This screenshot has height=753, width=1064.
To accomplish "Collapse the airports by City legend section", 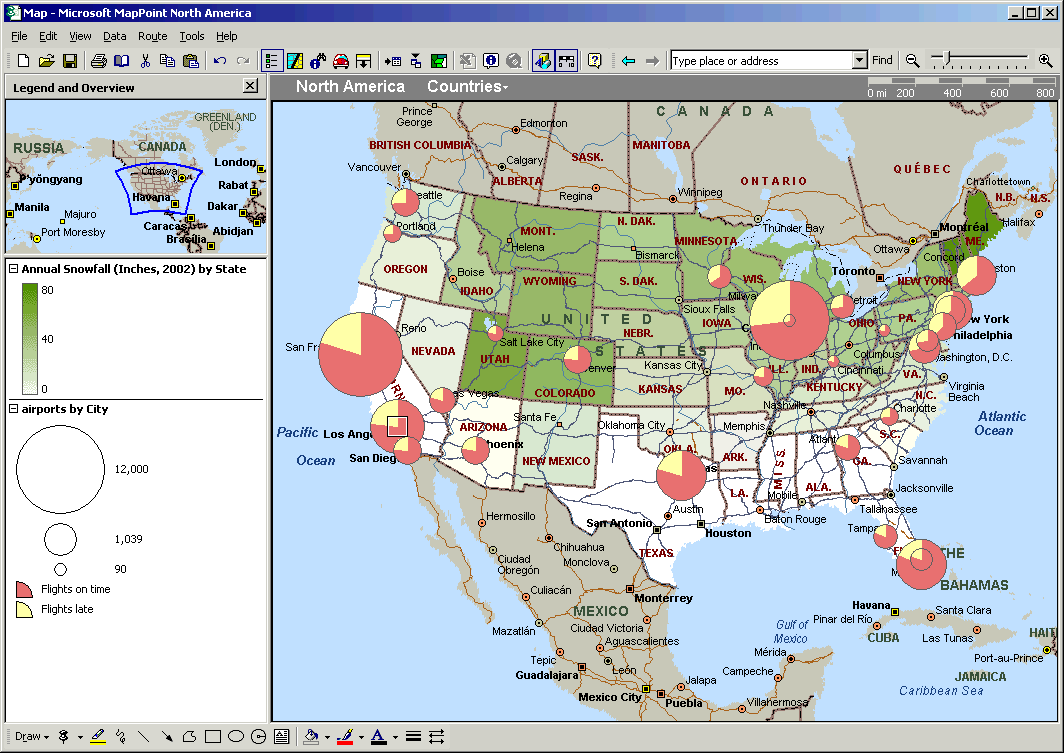I will (13, 408).
